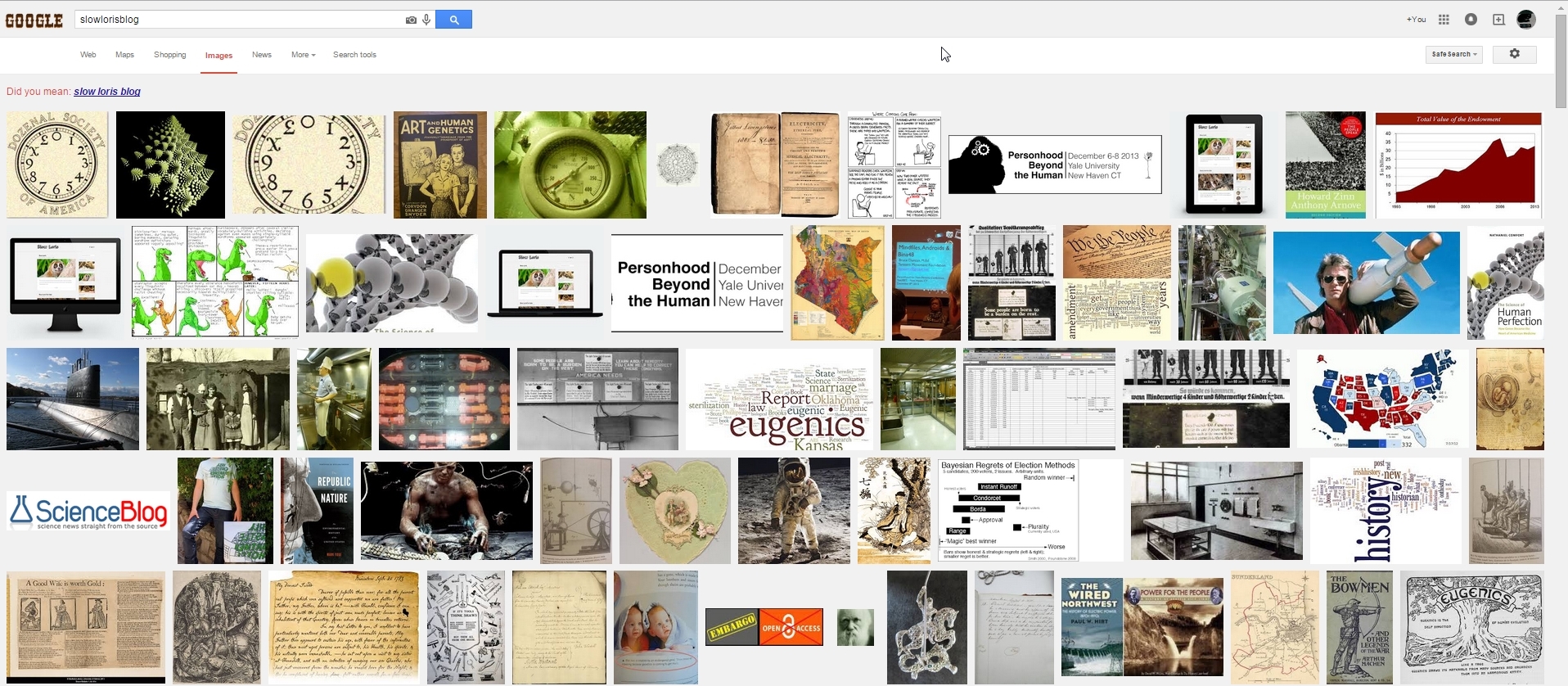Image resolution: width=1568 pixels, height=686 pixels.
Task: Open settings via the gear button
Action: (1514, 54)
